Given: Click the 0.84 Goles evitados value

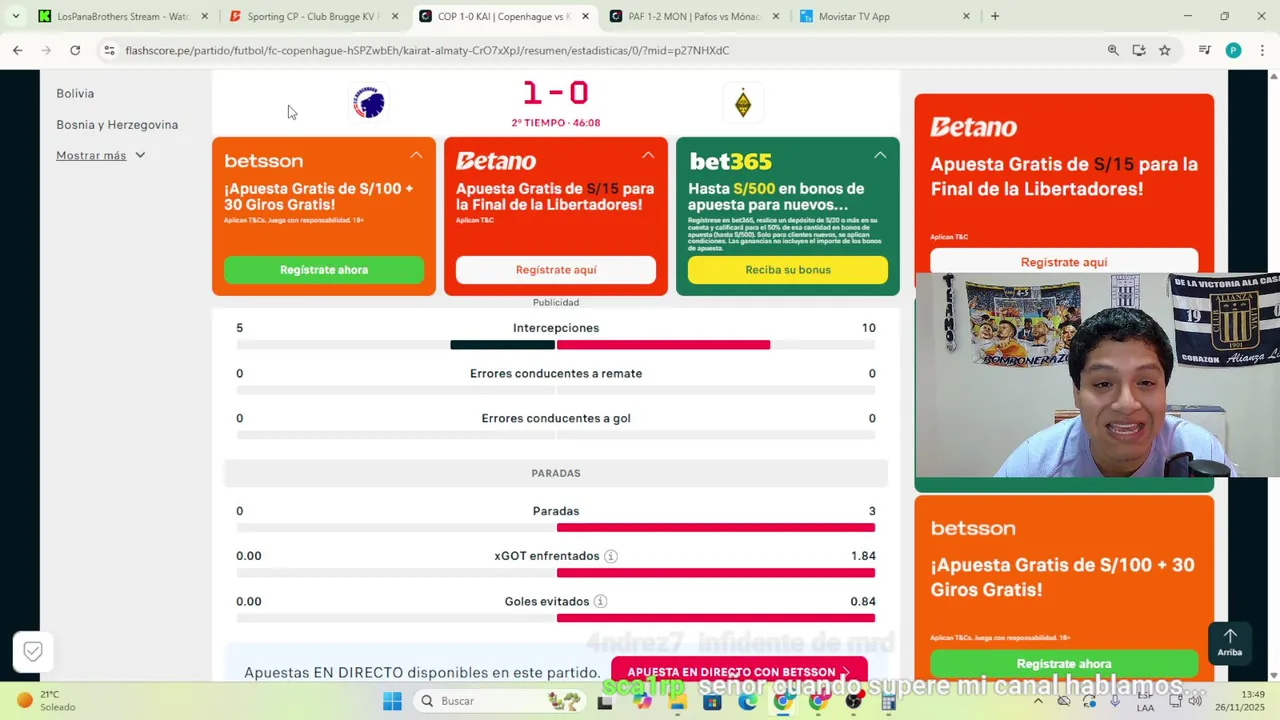Looking at the screenshot, I should coord(863,601).
